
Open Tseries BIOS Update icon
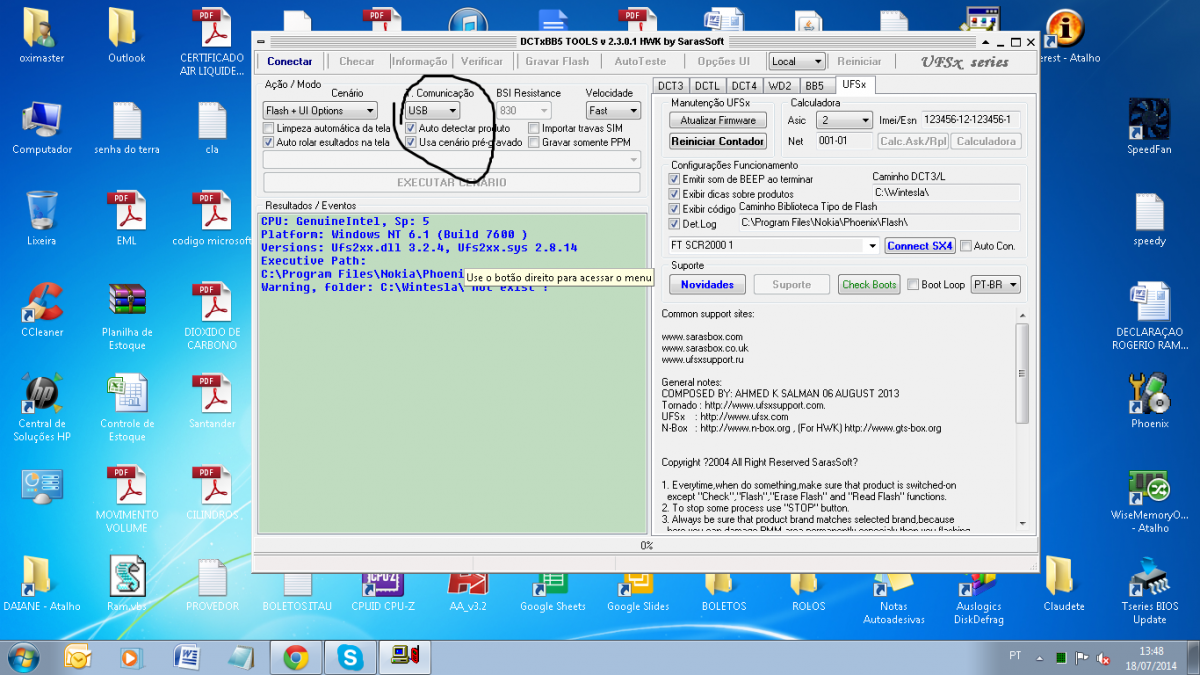[1149, 592]
